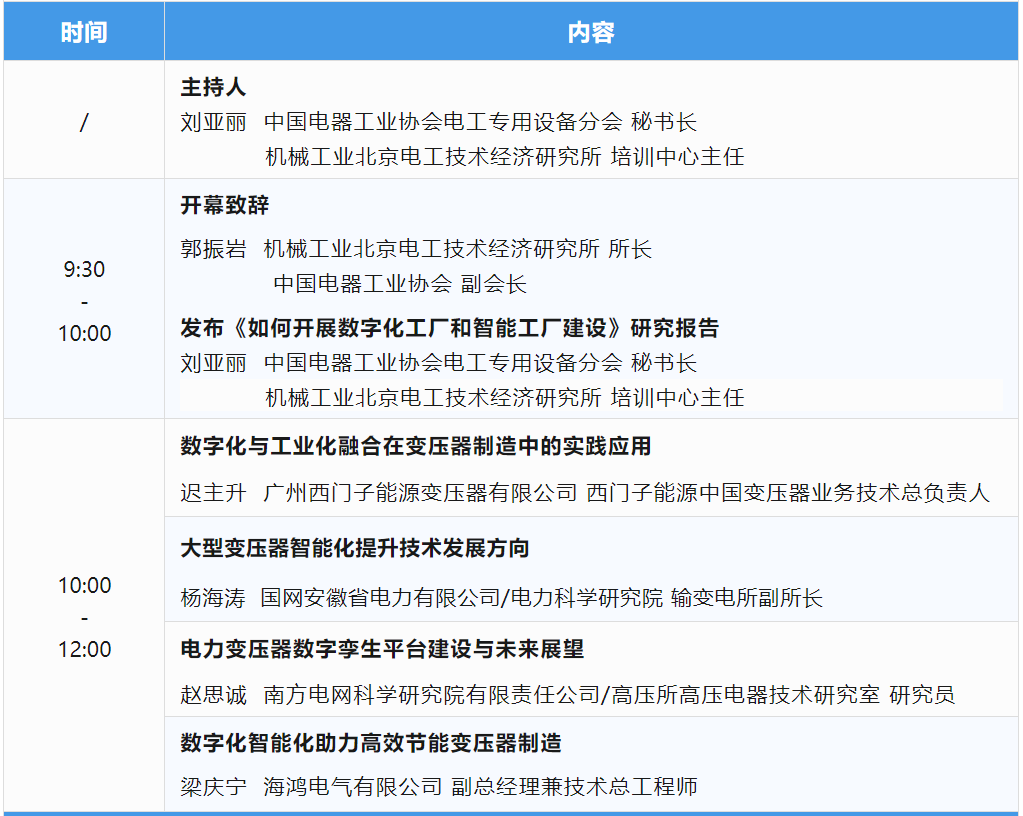Click the 时间 column header
This screenshot has width=1023, height=816.
coord(82,31)
